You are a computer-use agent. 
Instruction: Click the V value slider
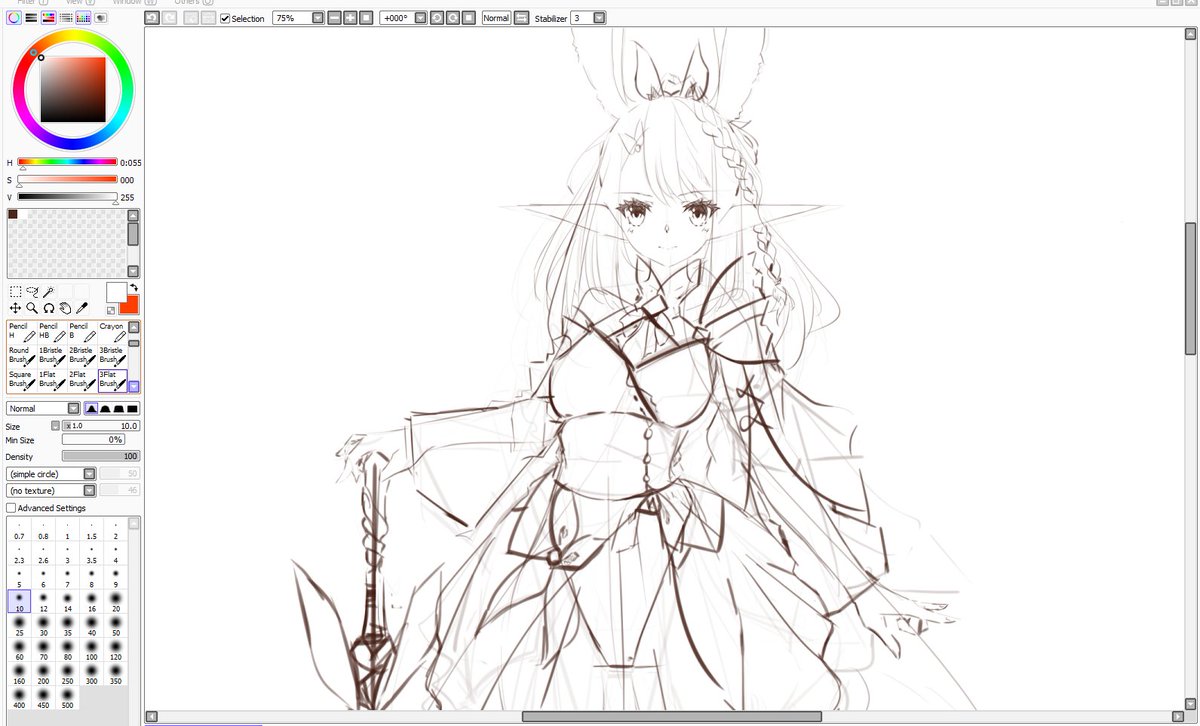[67, 198]
